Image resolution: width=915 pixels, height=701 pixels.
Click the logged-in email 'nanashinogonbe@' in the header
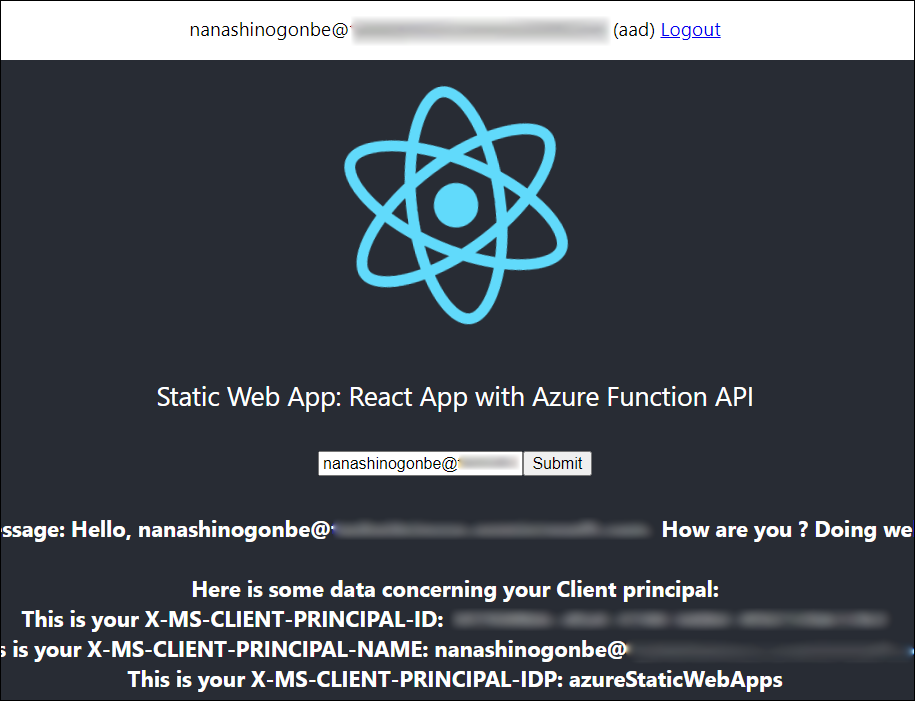[x=269, y=30]
